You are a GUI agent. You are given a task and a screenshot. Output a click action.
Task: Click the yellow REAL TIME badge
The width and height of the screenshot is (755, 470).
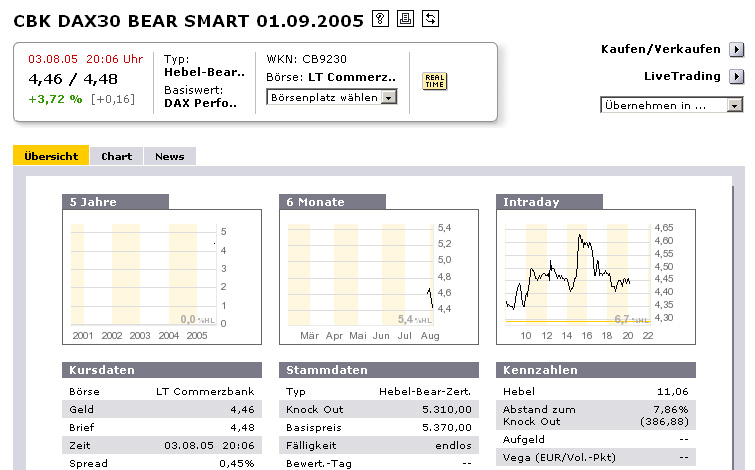435,81
